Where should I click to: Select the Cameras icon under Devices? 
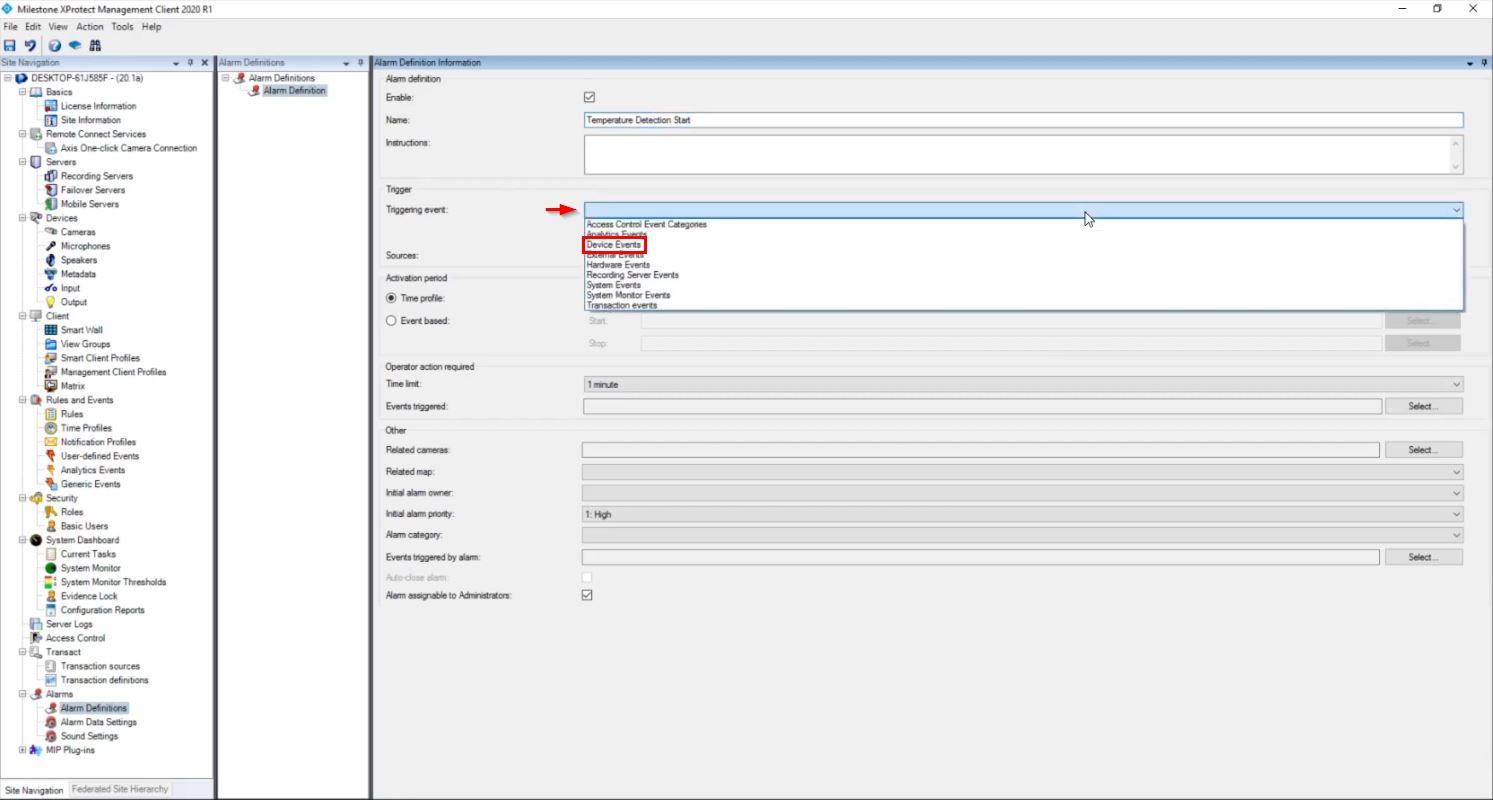(51, 232)
